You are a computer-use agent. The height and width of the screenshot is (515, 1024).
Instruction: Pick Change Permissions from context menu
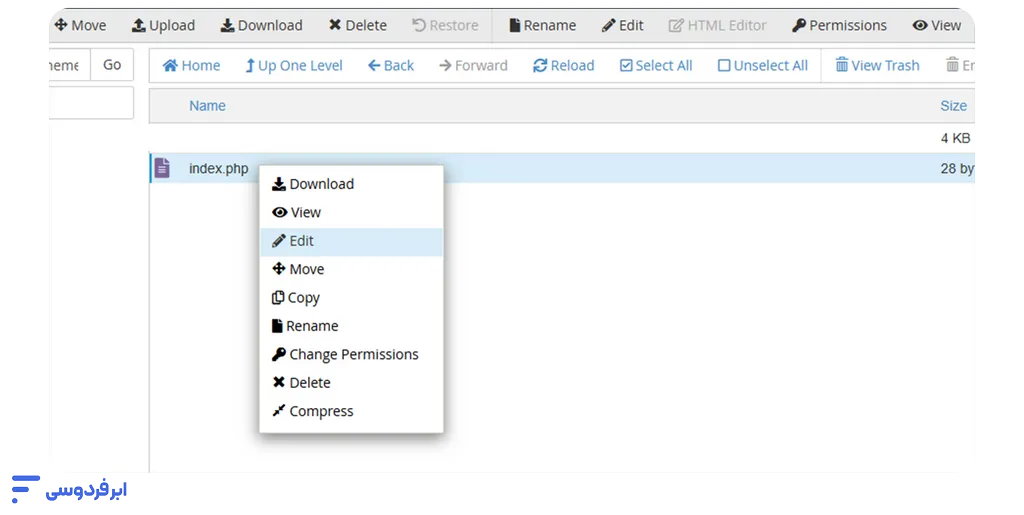[353, 354]
